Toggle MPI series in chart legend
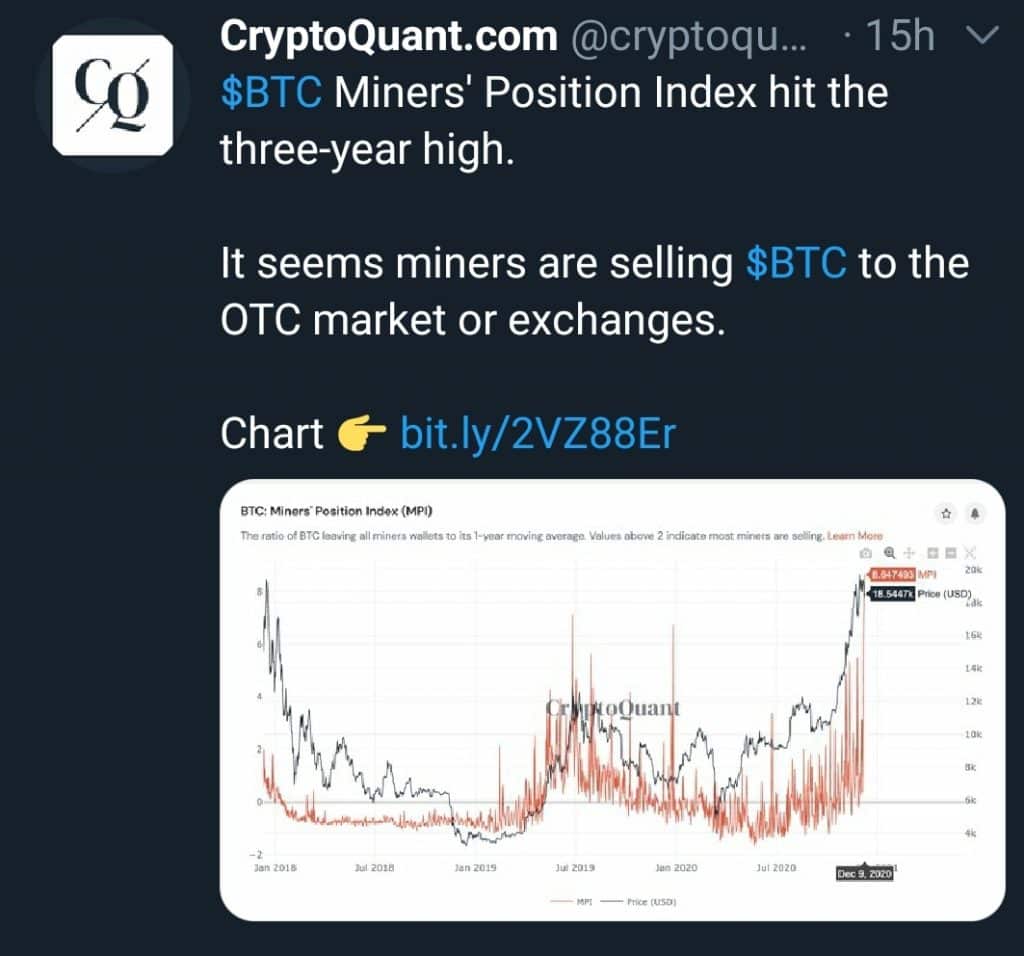1024x956 pixels. [571, 902]
